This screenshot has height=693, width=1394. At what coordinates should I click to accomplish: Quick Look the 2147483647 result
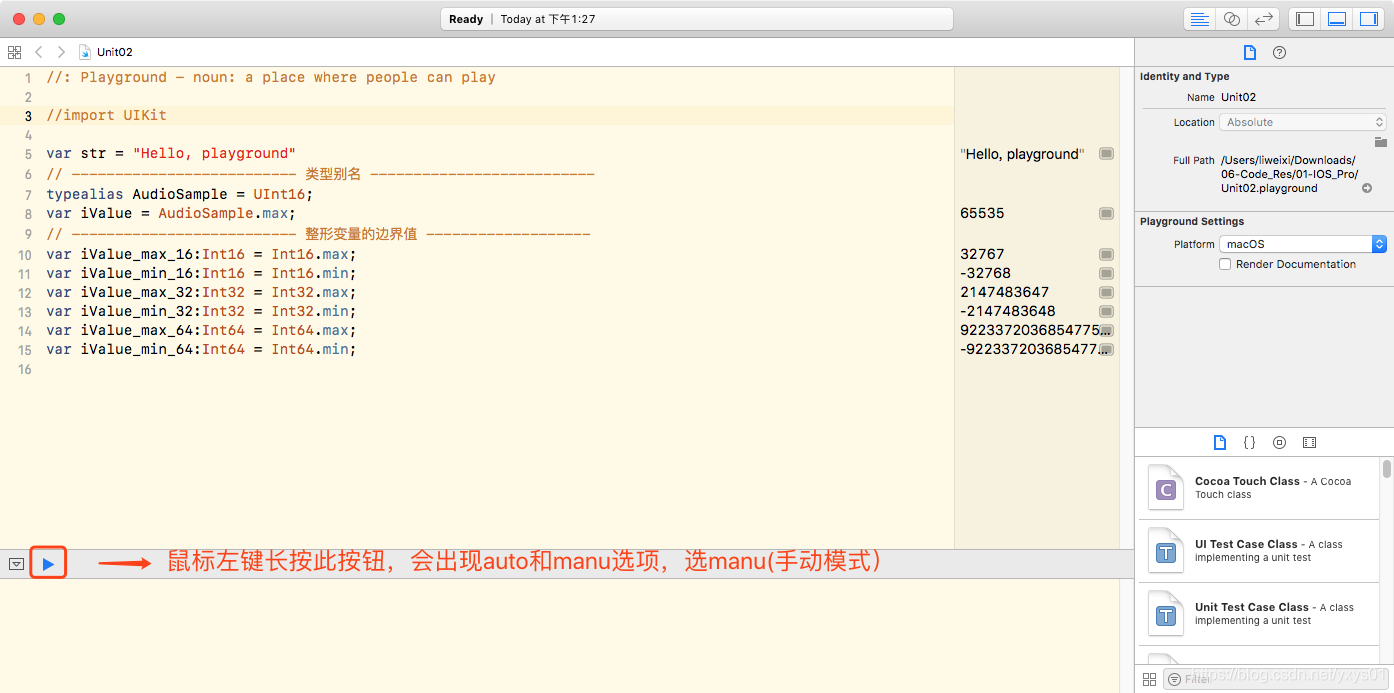pyautogui.click(x=1106, y=292)
